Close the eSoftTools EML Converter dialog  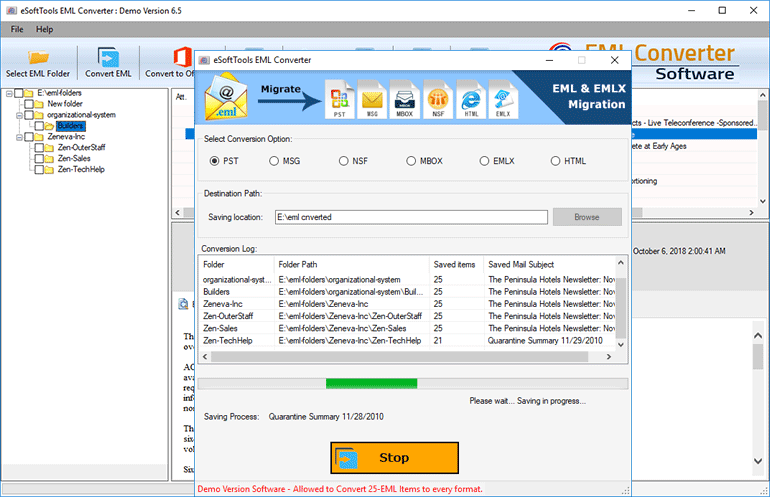[614, 60]
